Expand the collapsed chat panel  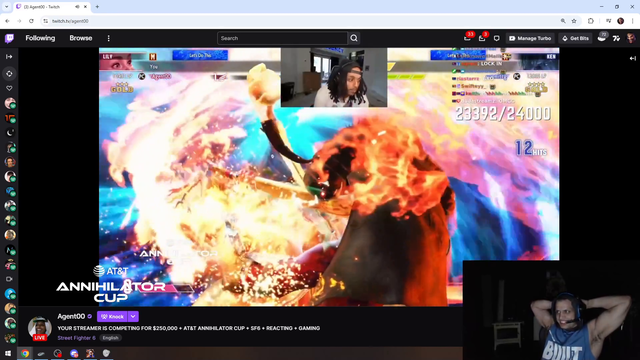click(632, 58)
